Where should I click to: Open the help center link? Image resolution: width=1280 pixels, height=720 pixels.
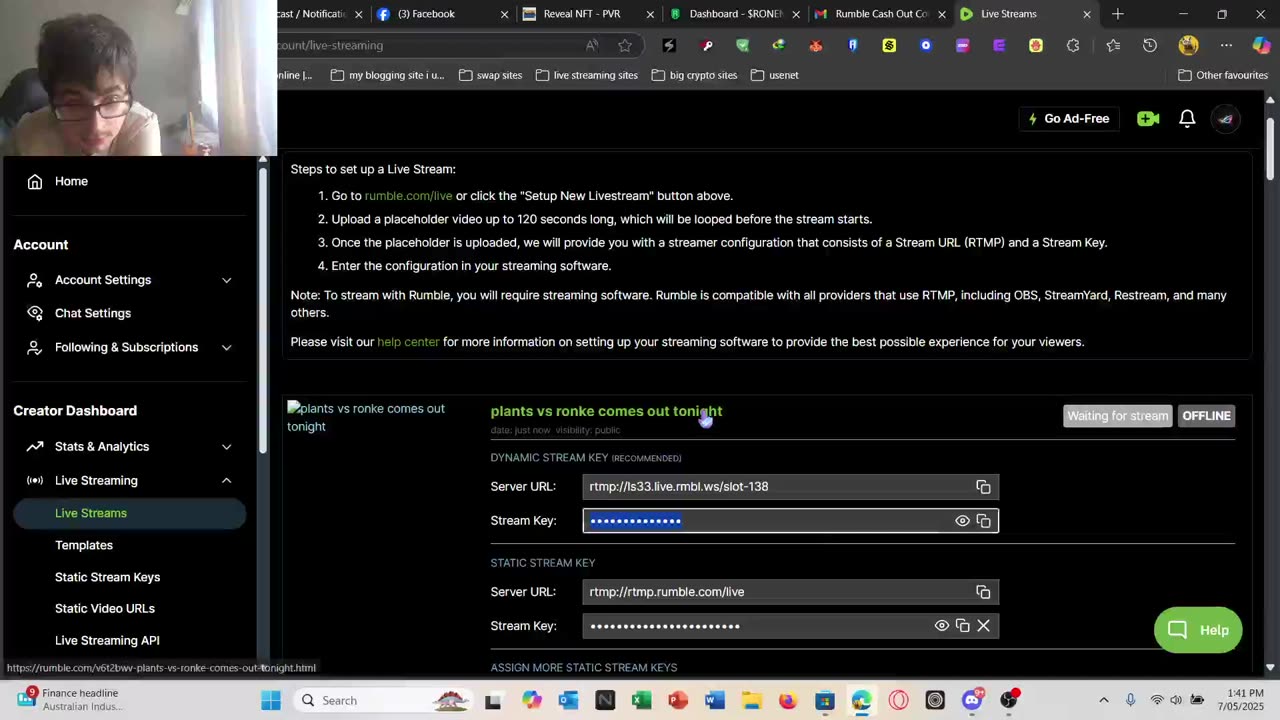[408, 342]
